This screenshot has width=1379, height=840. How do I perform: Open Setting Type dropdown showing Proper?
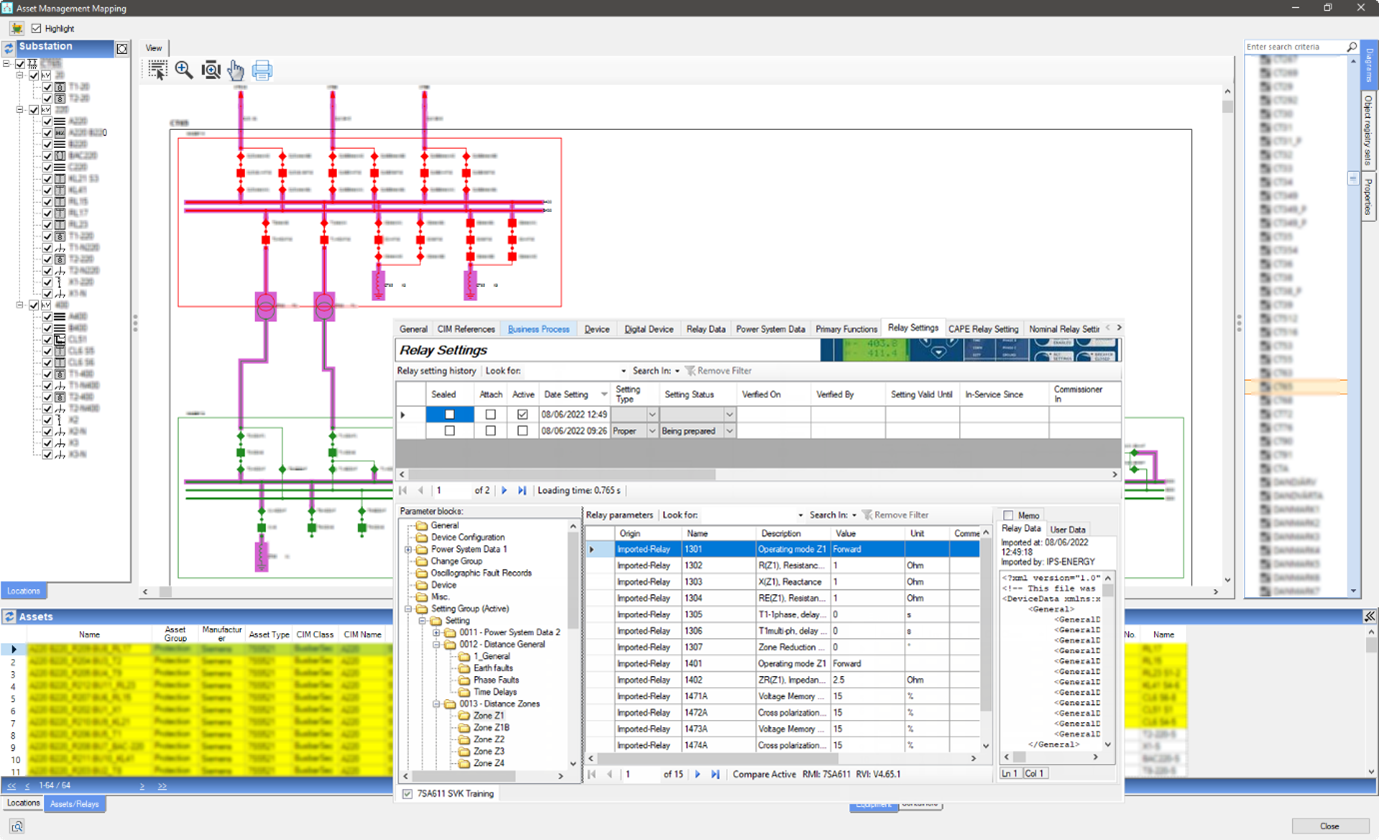(x=653, y=431)
